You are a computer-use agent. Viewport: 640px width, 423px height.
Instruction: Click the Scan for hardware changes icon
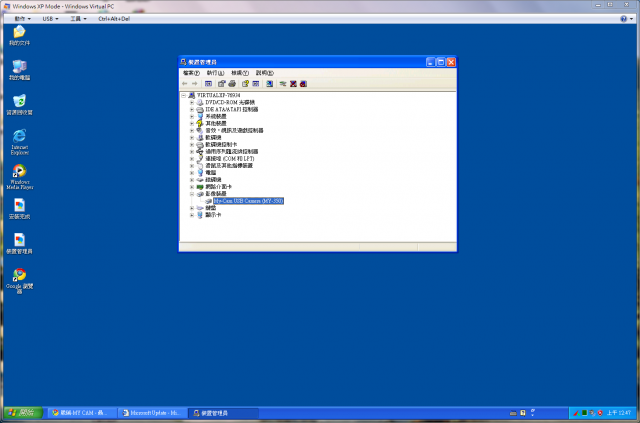tap(269, 84)
